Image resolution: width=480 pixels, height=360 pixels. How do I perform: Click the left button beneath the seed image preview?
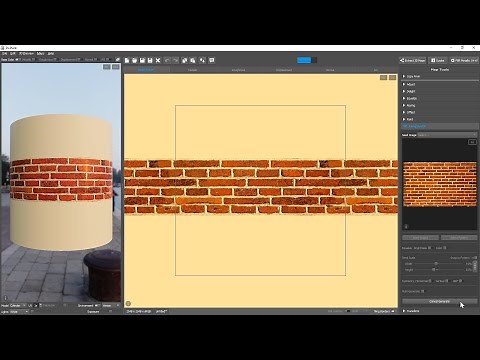(421, 238)
